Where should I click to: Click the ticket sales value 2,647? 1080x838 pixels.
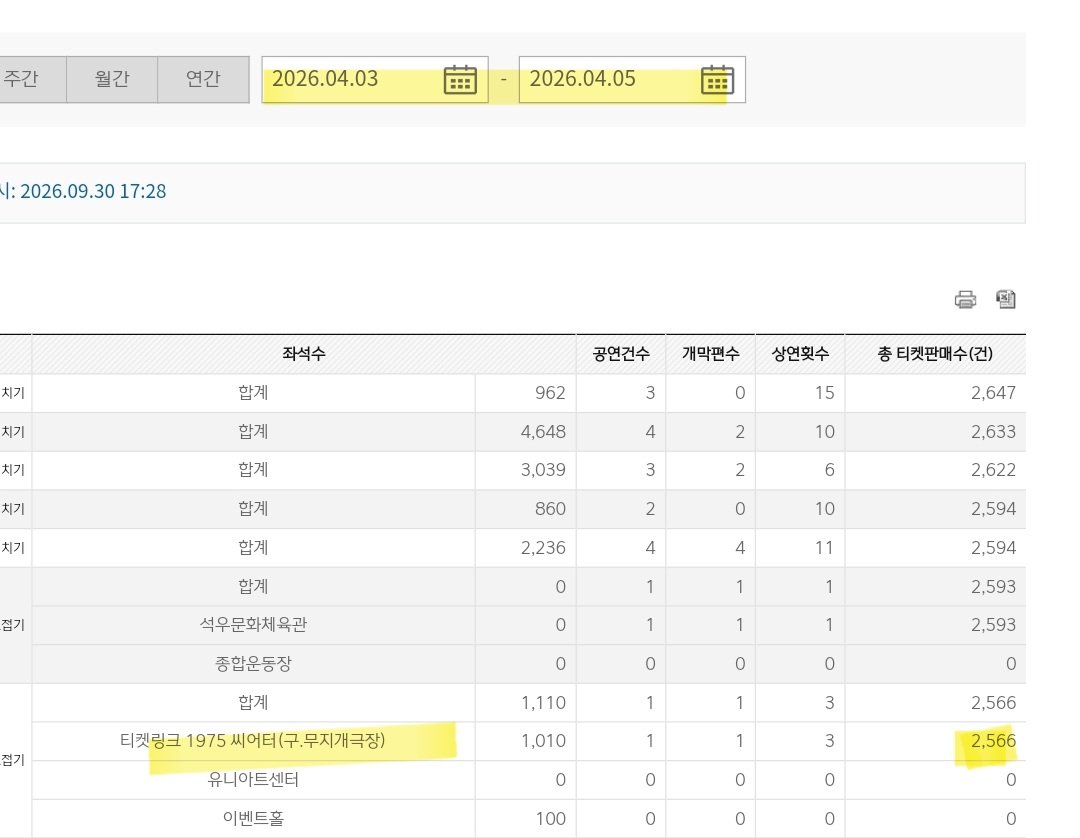(x=993, y=393)
